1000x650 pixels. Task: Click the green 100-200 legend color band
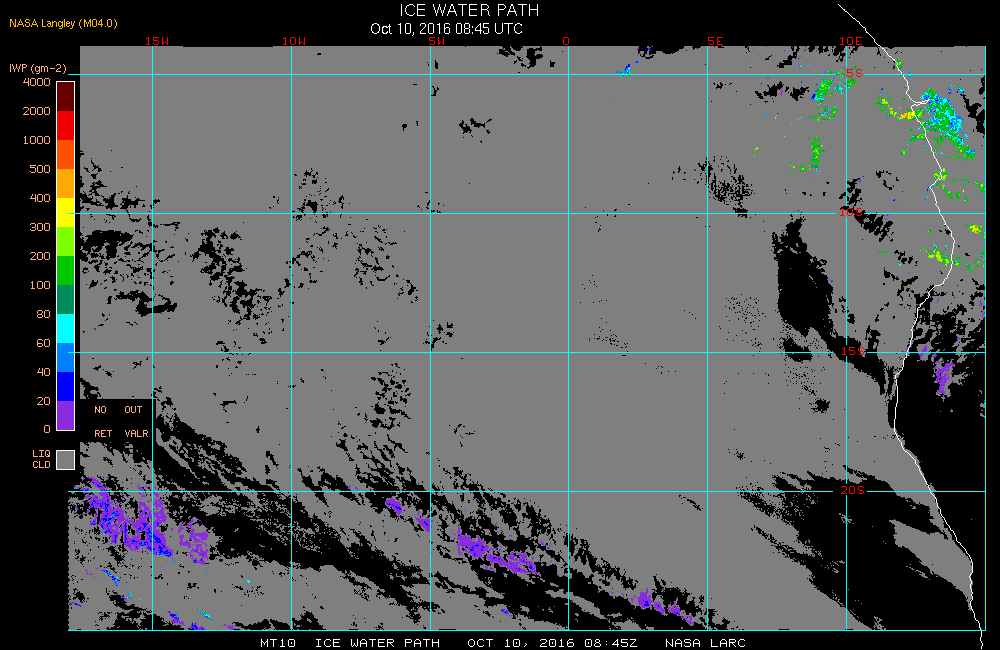pos(65,270)
